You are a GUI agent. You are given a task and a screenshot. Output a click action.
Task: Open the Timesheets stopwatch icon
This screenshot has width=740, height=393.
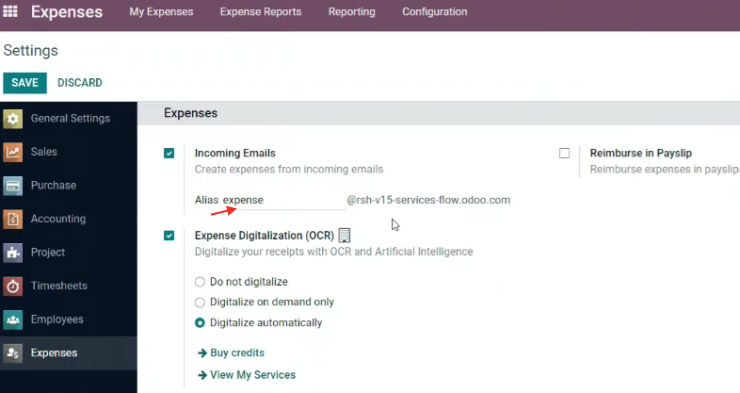coord(13,286)
